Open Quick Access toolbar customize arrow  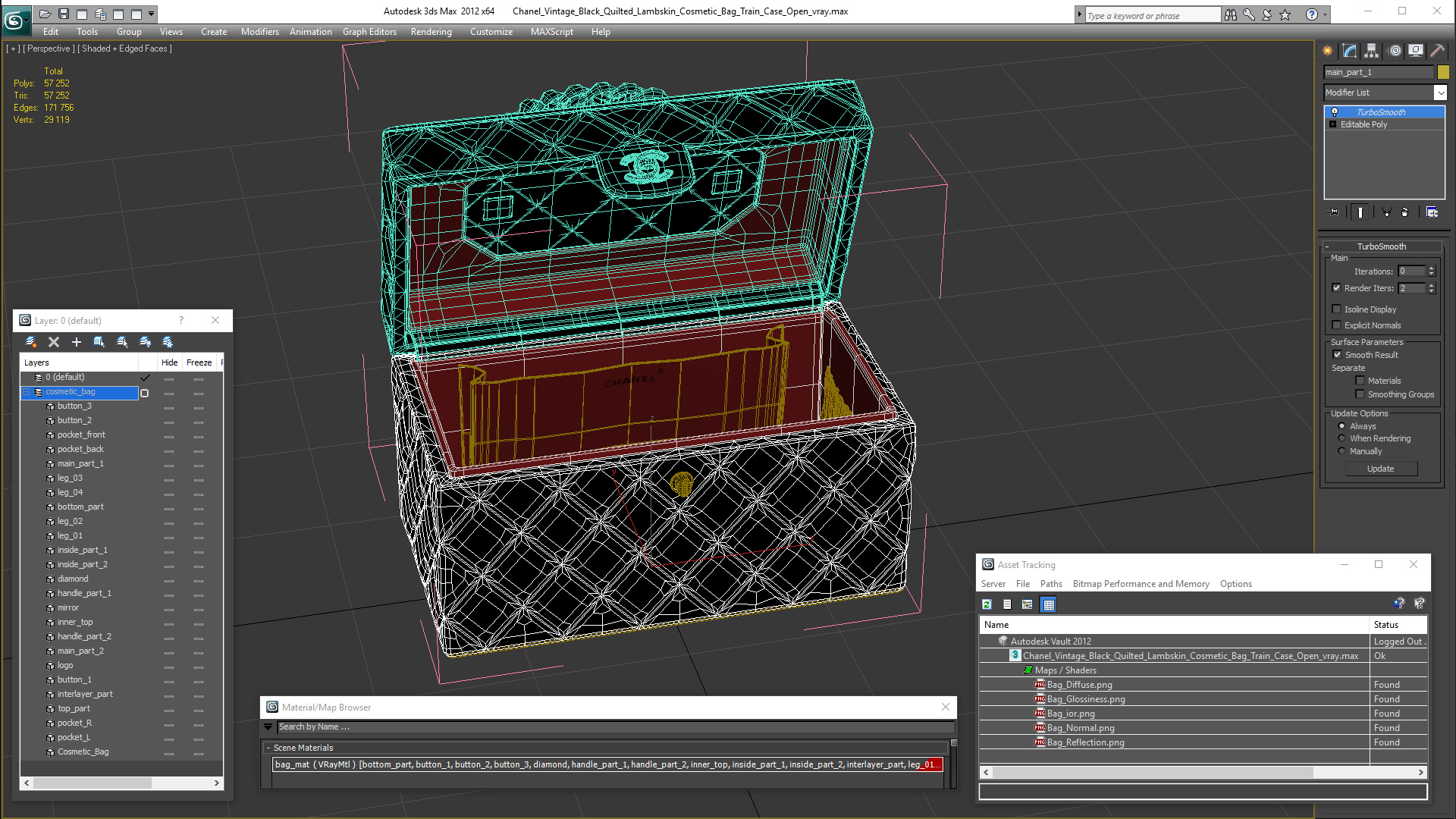[x=152, y=14]
